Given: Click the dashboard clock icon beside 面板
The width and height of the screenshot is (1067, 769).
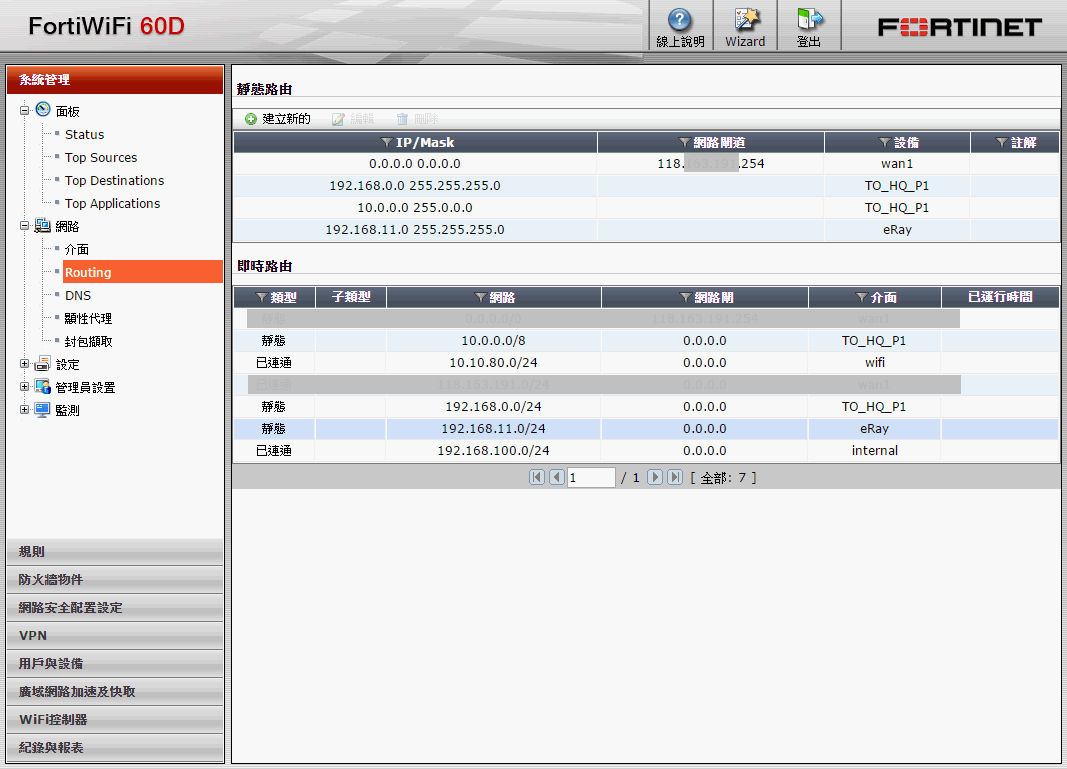Looking at the screenshot, I should (43, 110).
